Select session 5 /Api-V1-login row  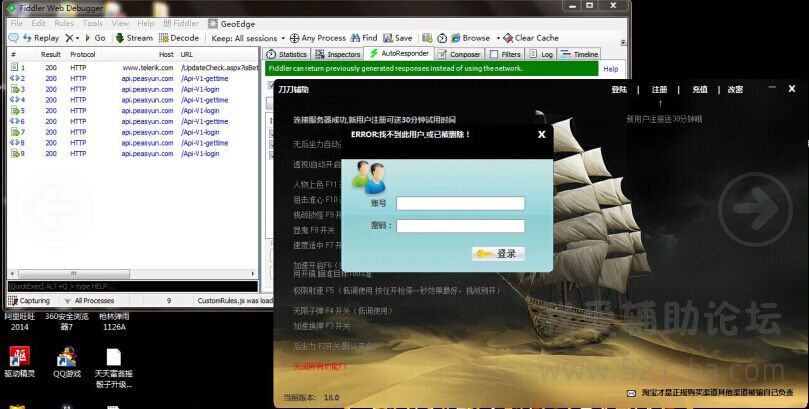[133, 110]
